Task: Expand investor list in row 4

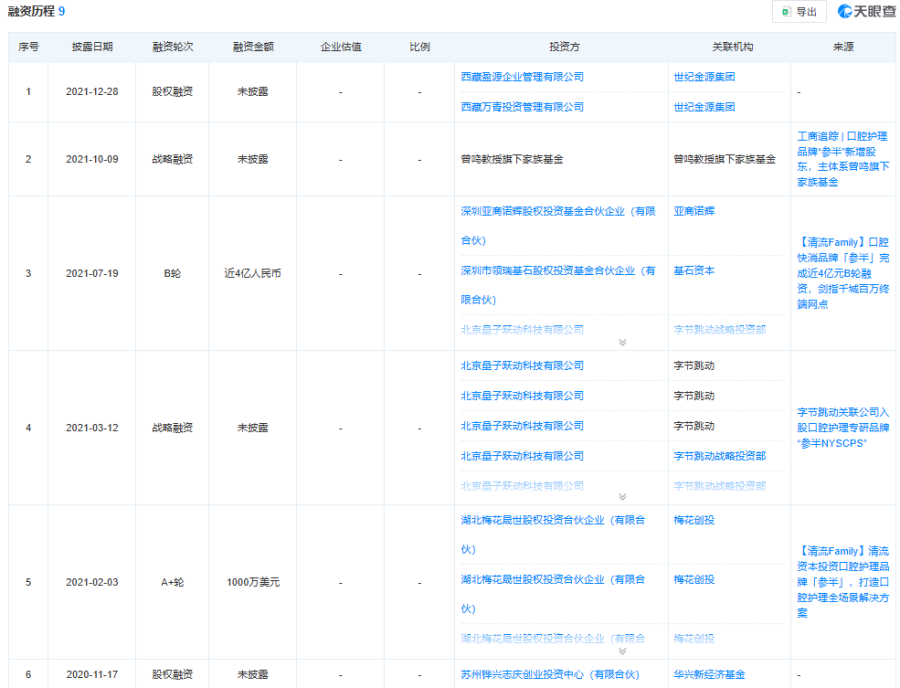Action: tap(622, 496)
